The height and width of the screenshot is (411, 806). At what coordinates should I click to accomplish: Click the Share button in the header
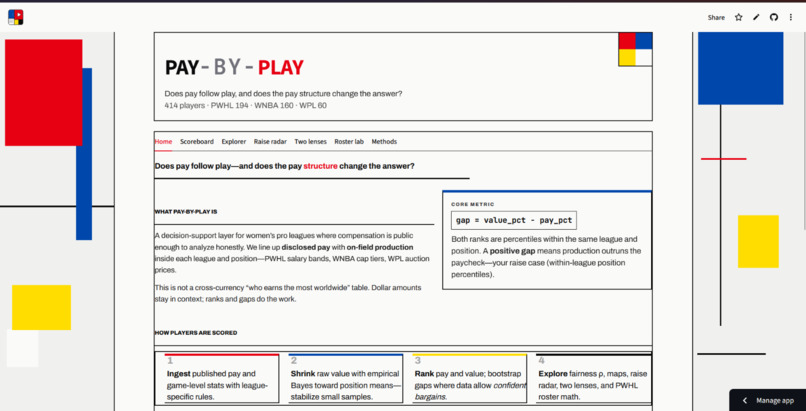coord(716,17)
